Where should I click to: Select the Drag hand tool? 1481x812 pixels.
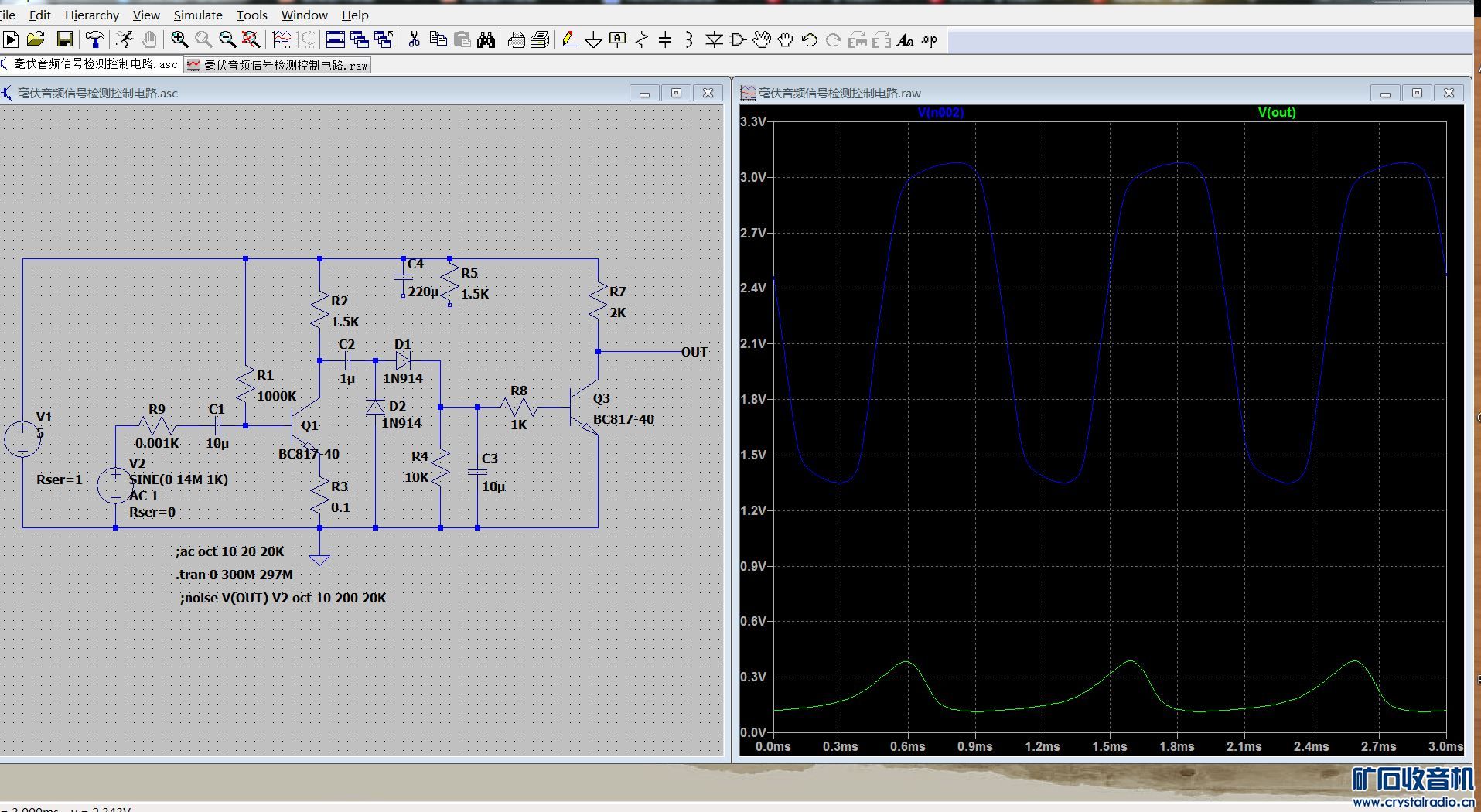(786, 39)
